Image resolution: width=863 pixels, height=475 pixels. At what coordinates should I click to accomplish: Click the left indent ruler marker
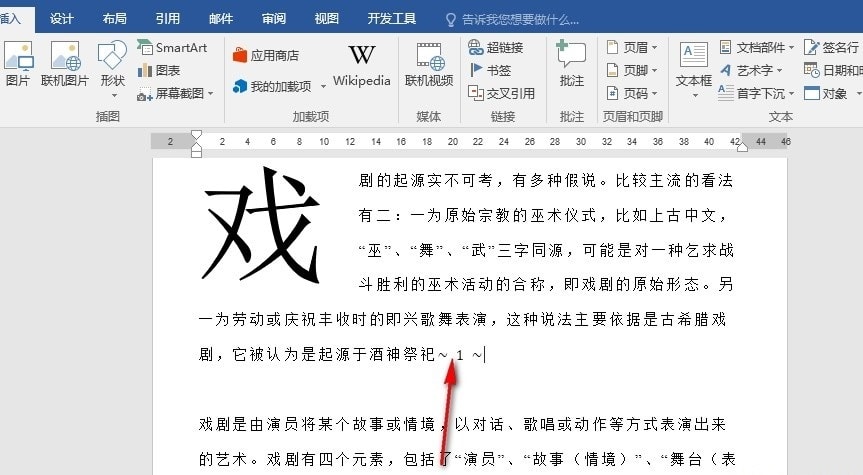[196, 153]
